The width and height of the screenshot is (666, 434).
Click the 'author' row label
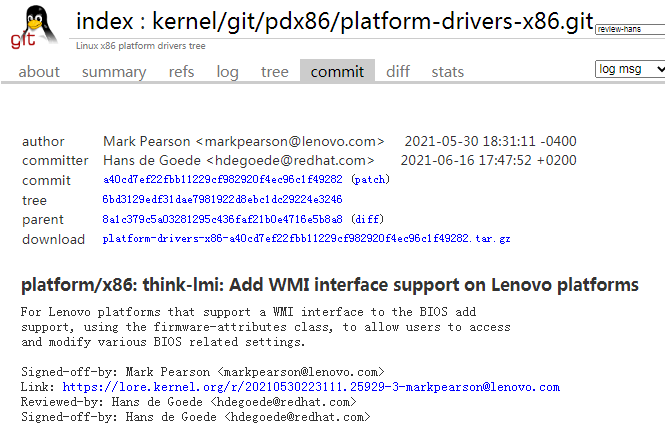click(x=43, y=141)
